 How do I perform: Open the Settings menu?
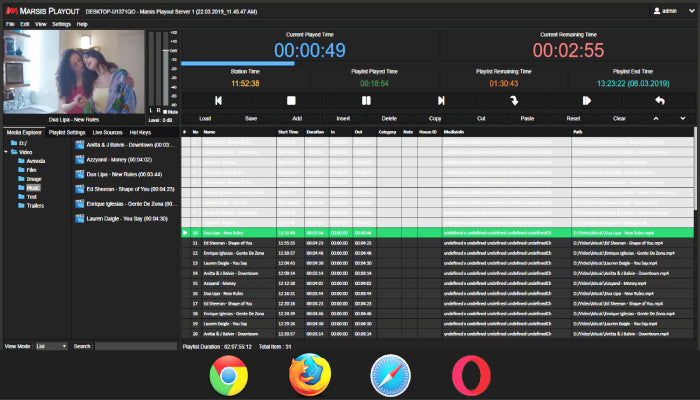click(61, 23)
